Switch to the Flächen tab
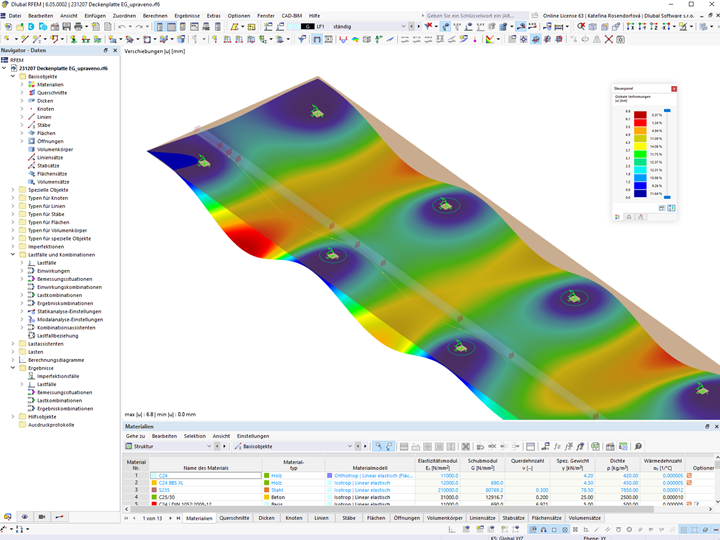The height and width of the screenshot is (540, 720). click(376, 518)
